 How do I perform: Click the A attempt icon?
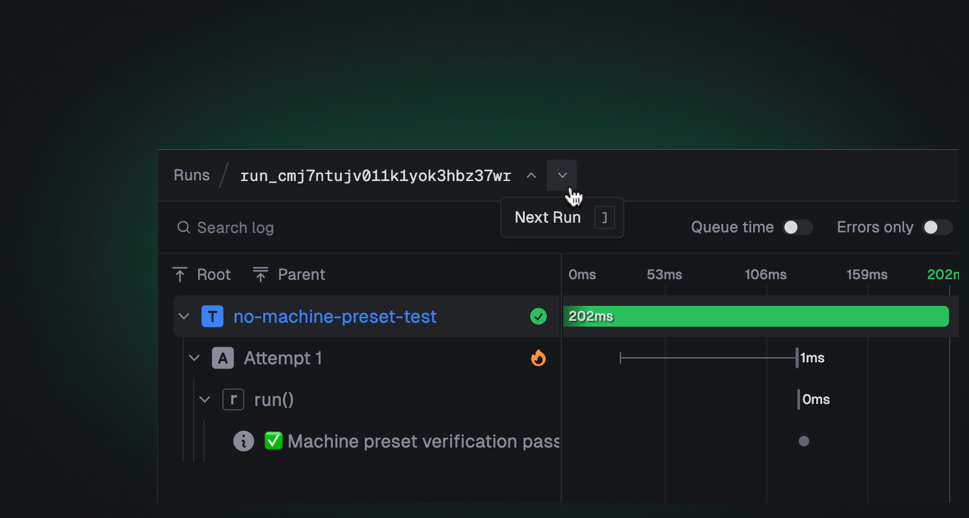tap(223, 358)
